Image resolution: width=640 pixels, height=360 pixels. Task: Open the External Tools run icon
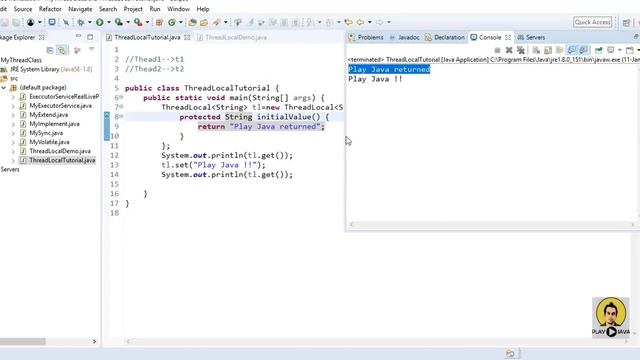coord(138,22)
